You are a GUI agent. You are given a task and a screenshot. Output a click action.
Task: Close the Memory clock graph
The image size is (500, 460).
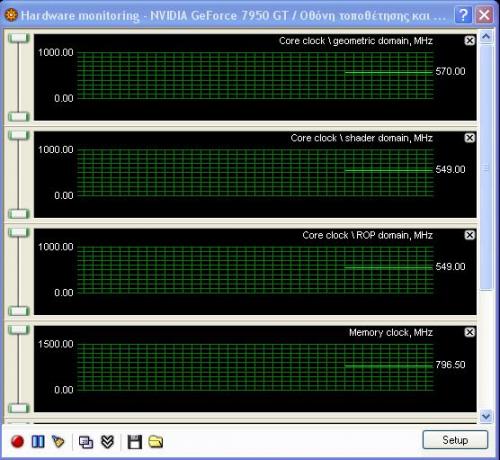click(470, 332)
